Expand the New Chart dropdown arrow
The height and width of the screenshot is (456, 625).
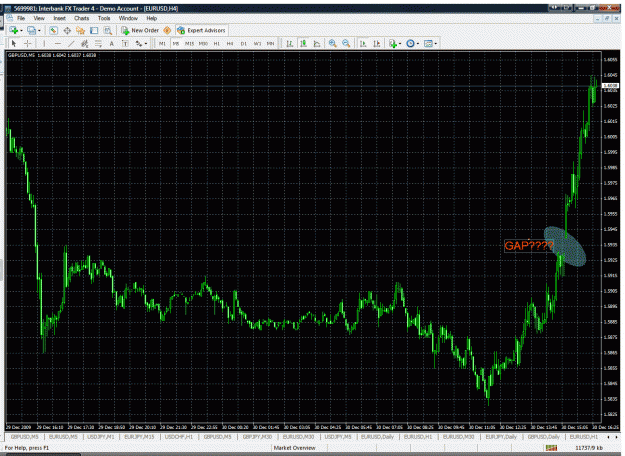21,31
